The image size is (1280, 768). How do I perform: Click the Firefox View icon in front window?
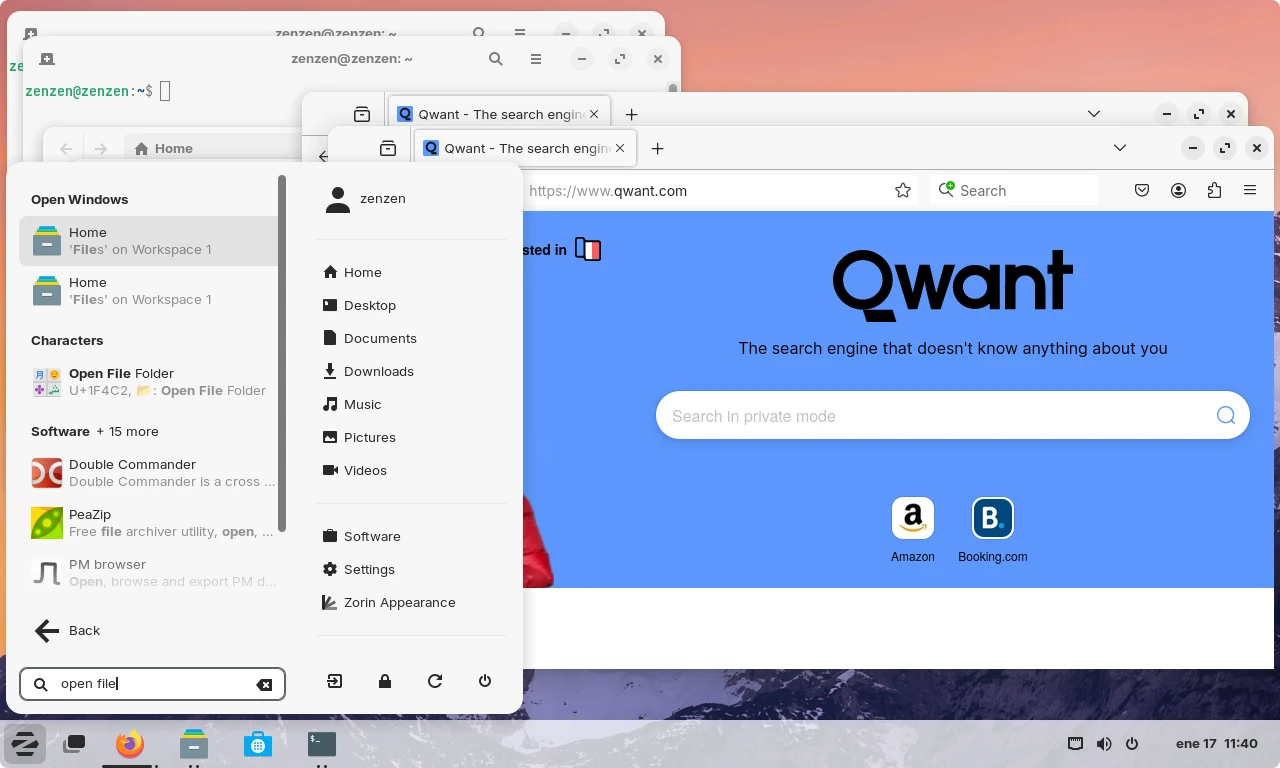pos(388,148)
